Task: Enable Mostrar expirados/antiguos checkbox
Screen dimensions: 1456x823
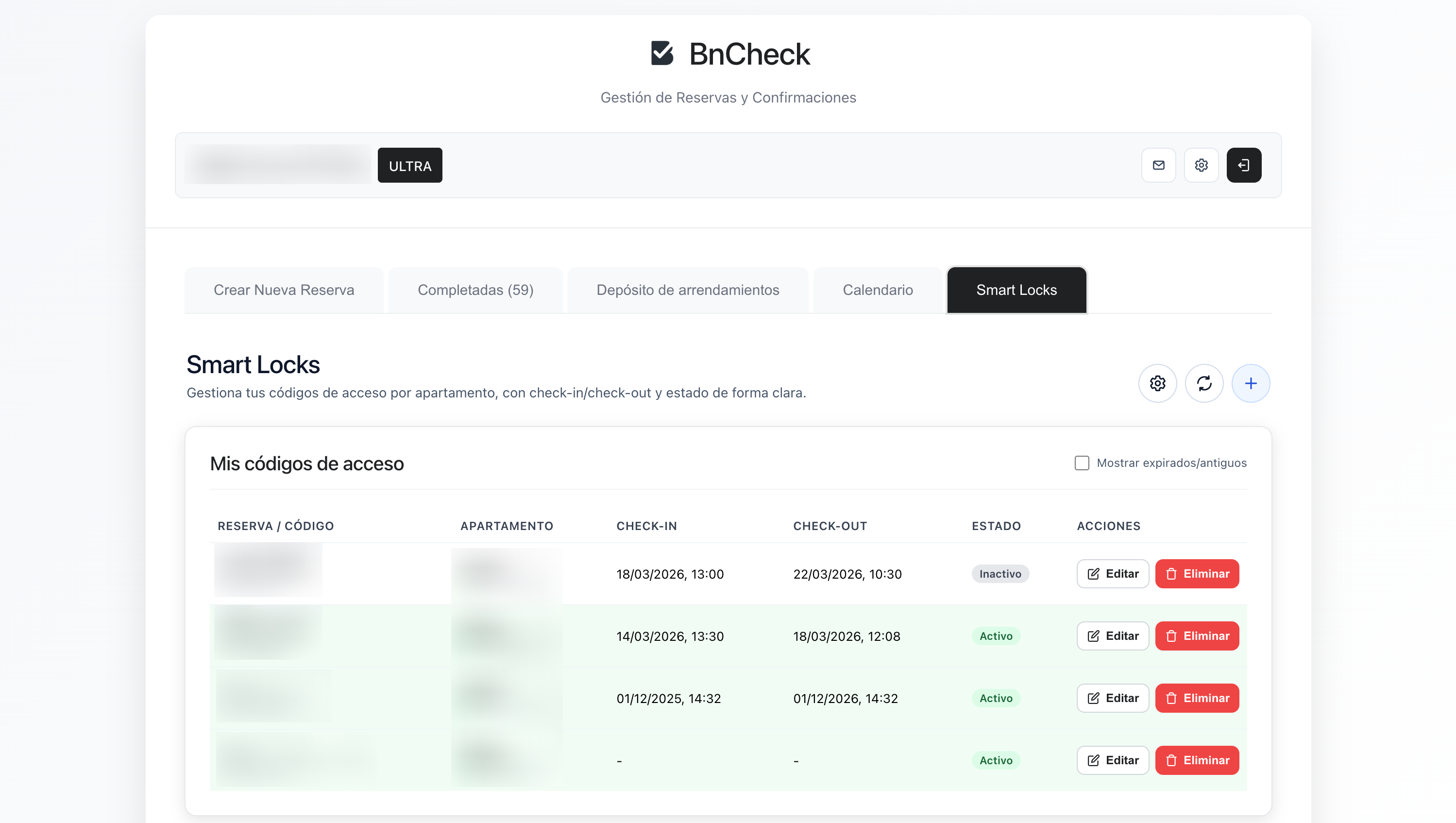Action: 1082,463
